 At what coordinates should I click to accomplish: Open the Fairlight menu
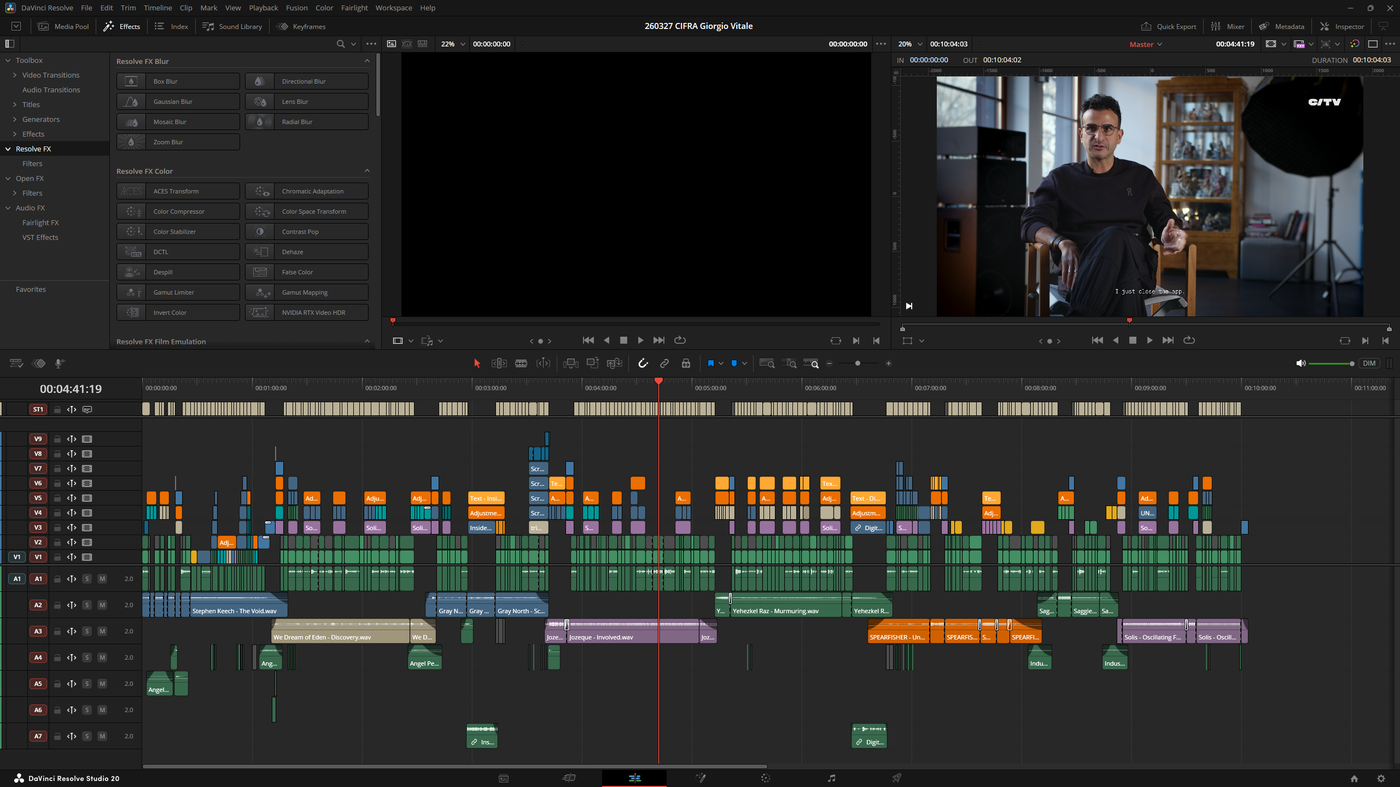(x=353, y=7)
